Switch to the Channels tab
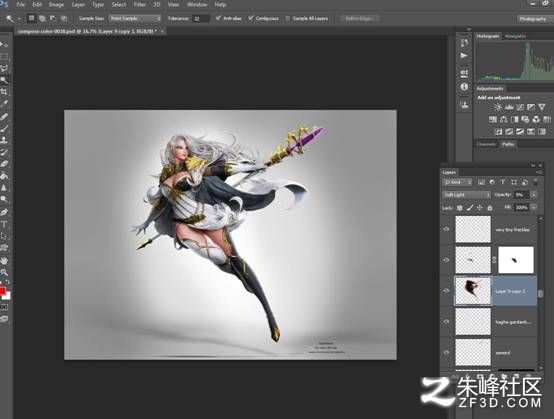This screenshot has height=419, width=554. 486,144
